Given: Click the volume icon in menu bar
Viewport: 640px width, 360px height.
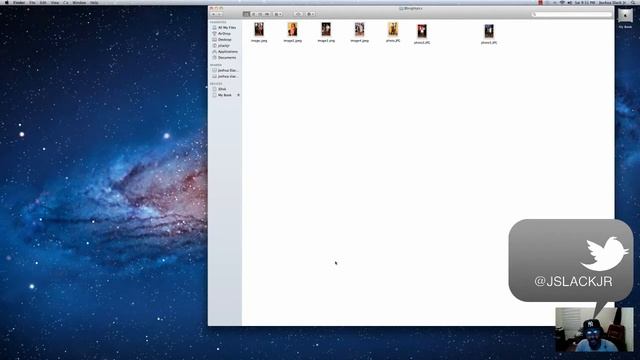Looking at the screenshot, I should tap(570, 2).
